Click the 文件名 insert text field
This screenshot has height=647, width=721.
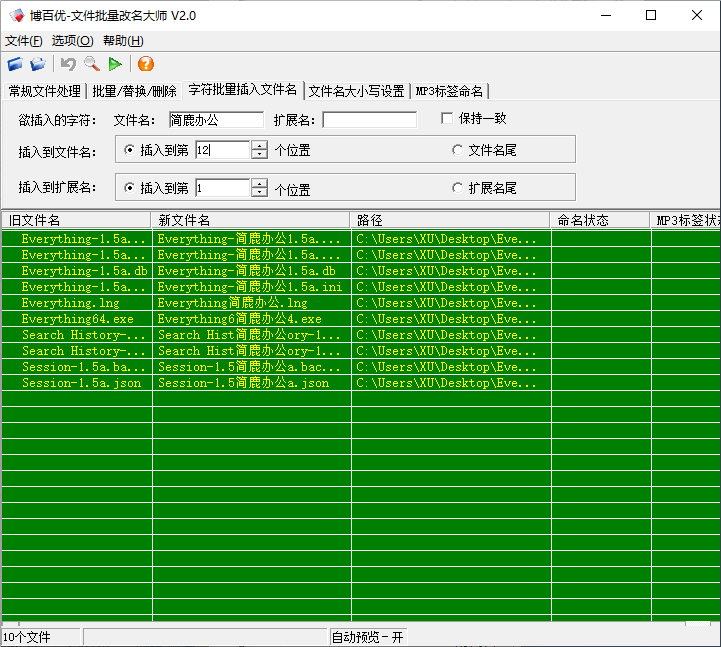coord(216,120)
